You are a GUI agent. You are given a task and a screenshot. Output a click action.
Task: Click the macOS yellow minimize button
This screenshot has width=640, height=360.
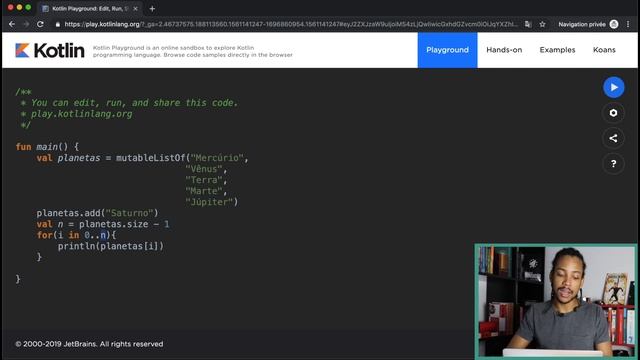19,7
